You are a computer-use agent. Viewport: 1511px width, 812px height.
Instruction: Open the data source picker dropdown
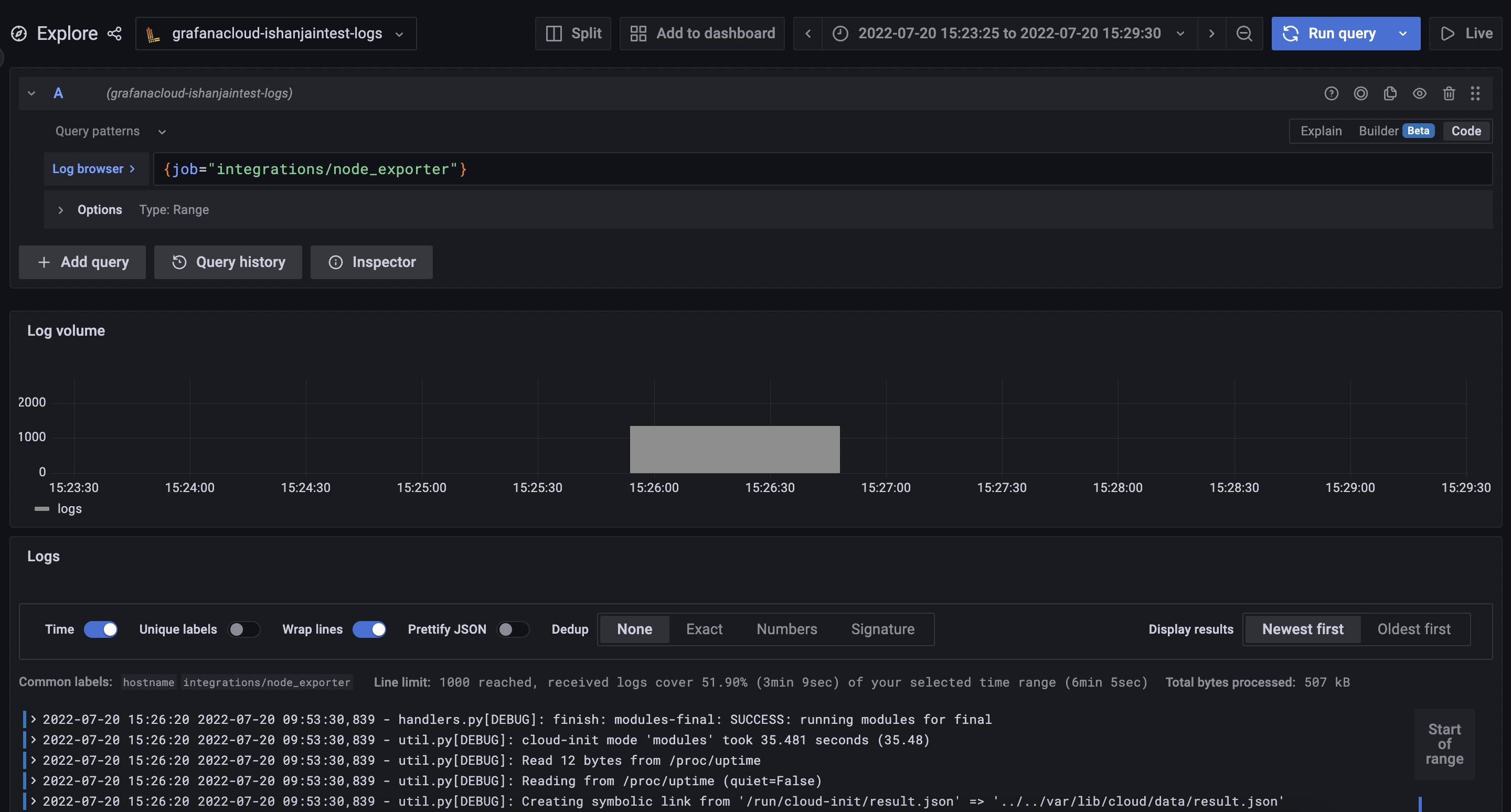coord(275,34)
